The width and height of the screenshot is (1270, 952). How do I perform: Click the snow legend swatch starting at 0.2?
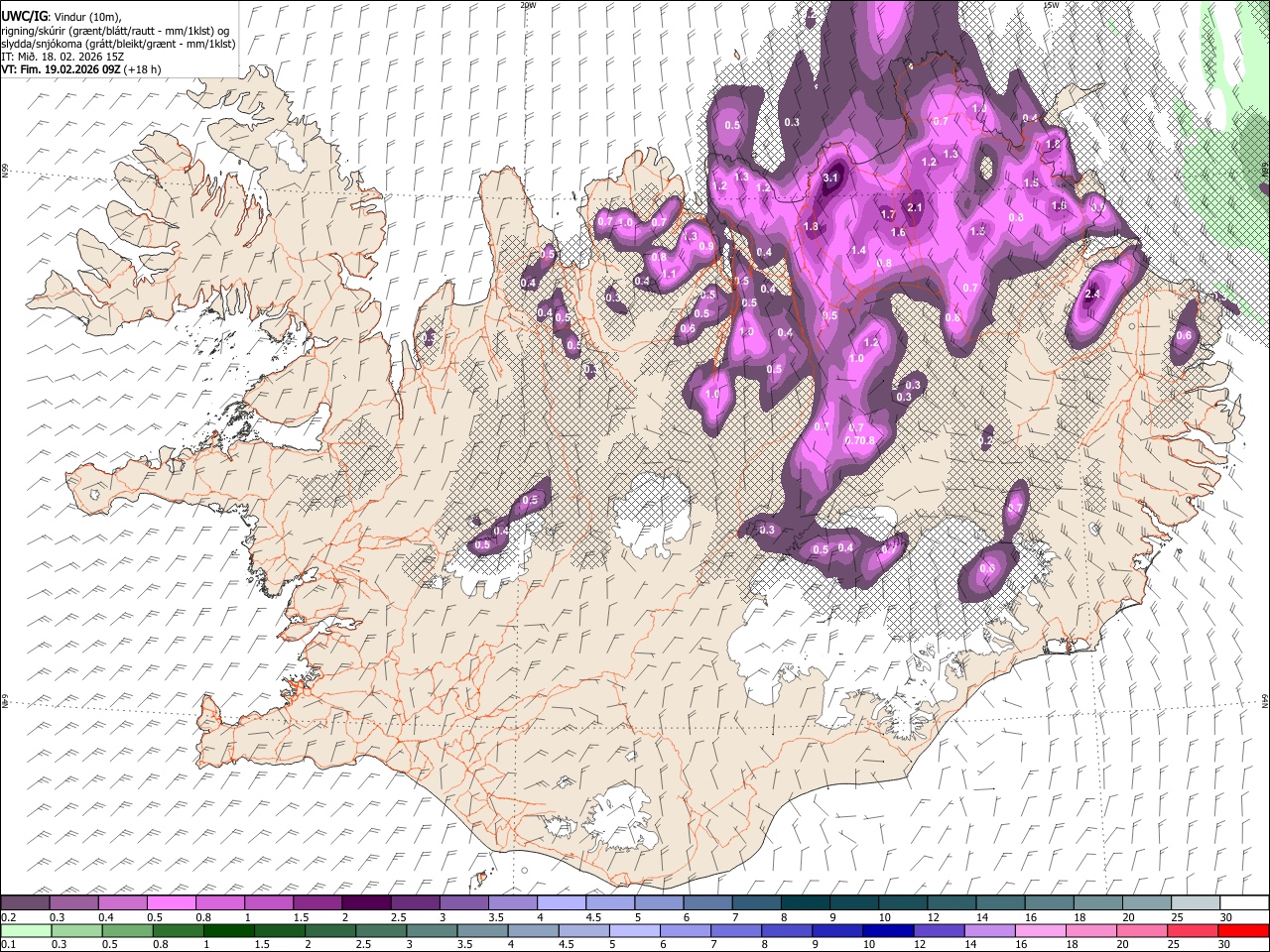click(25, 902)
